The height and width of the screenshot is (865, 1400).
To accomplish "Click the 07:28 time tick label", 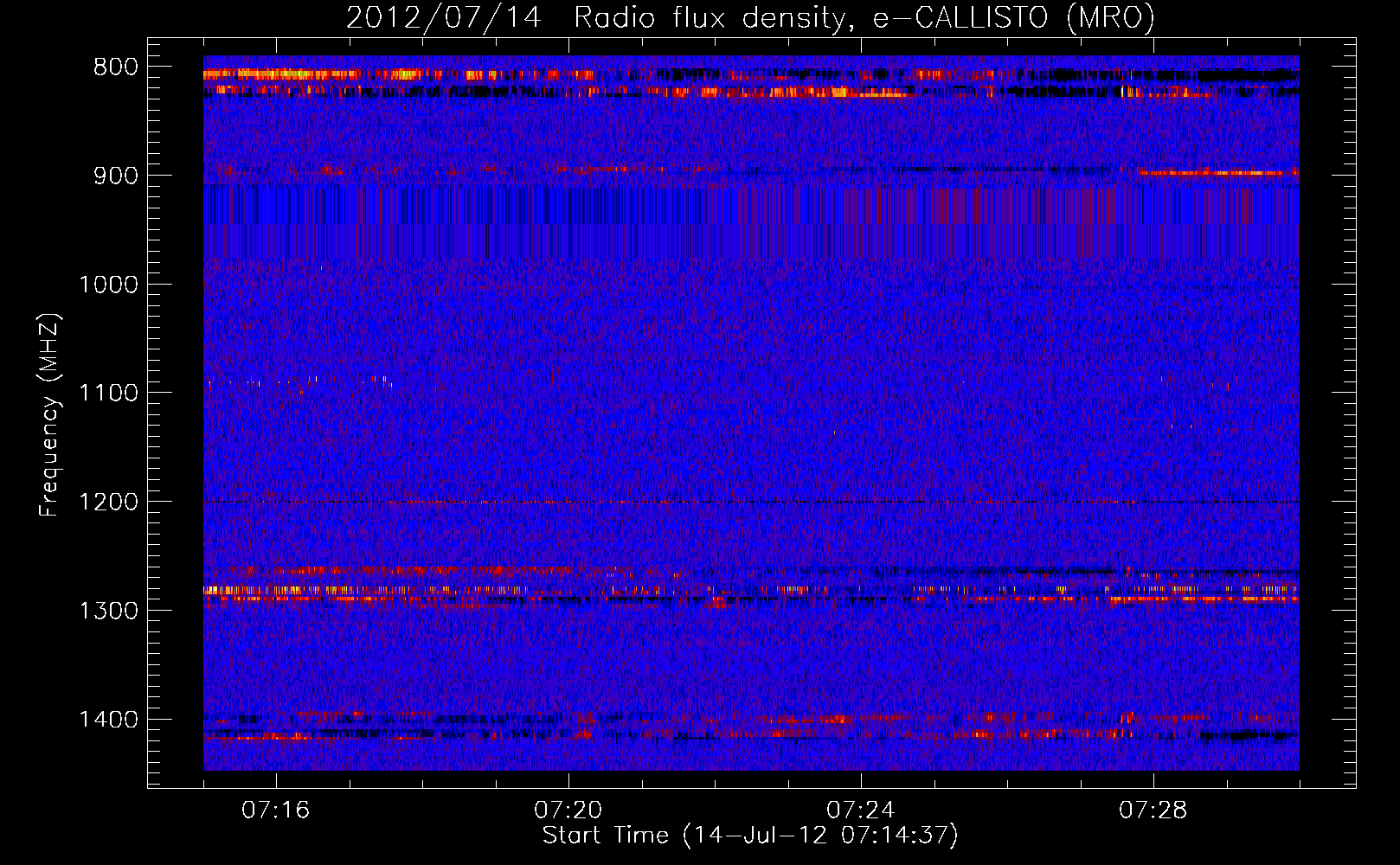I will pos(1153,811).
